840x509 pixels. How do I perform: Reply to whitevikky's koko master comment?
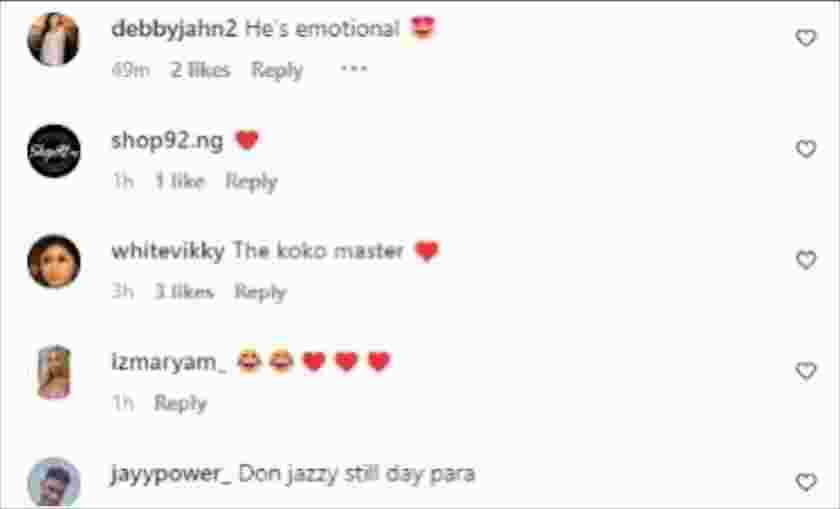click(260, 293)
